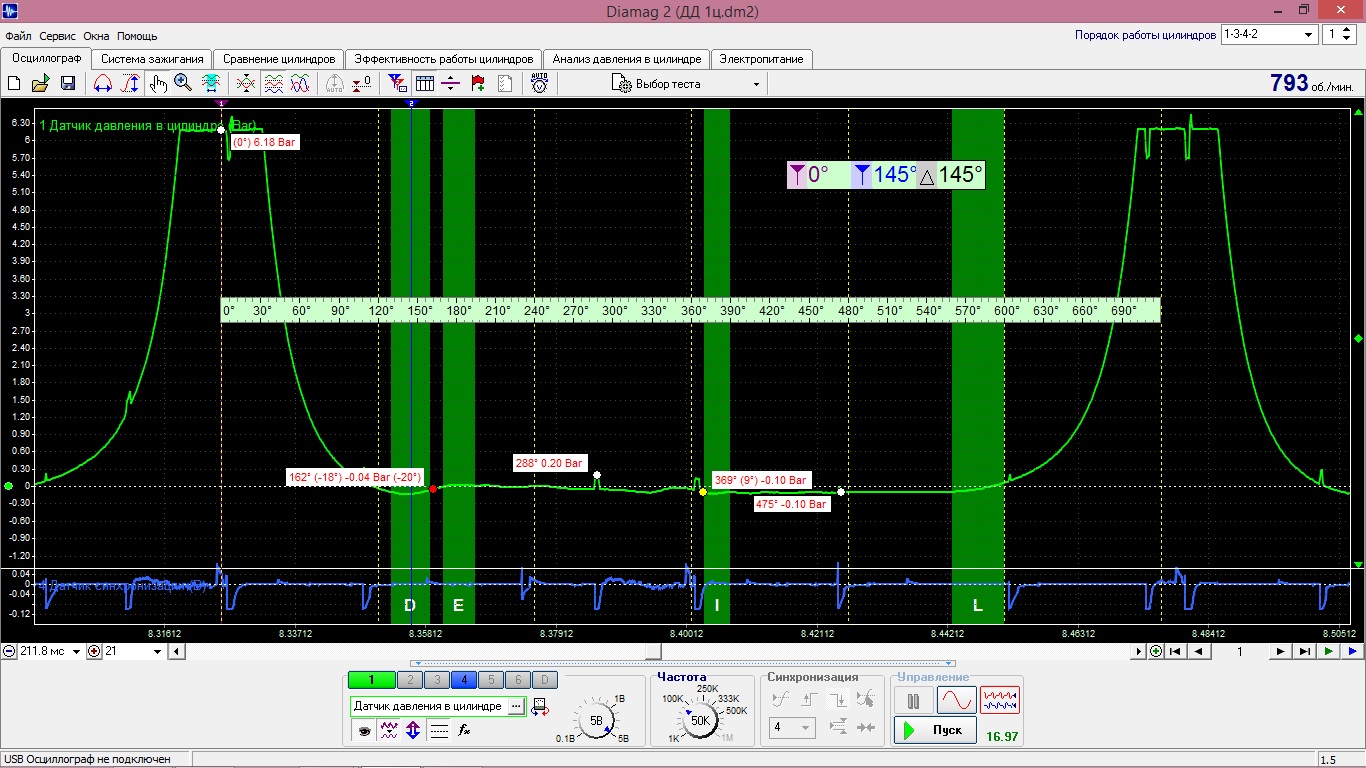Click the zero-level offset icon
The image size is (1366, 768).
362,84
